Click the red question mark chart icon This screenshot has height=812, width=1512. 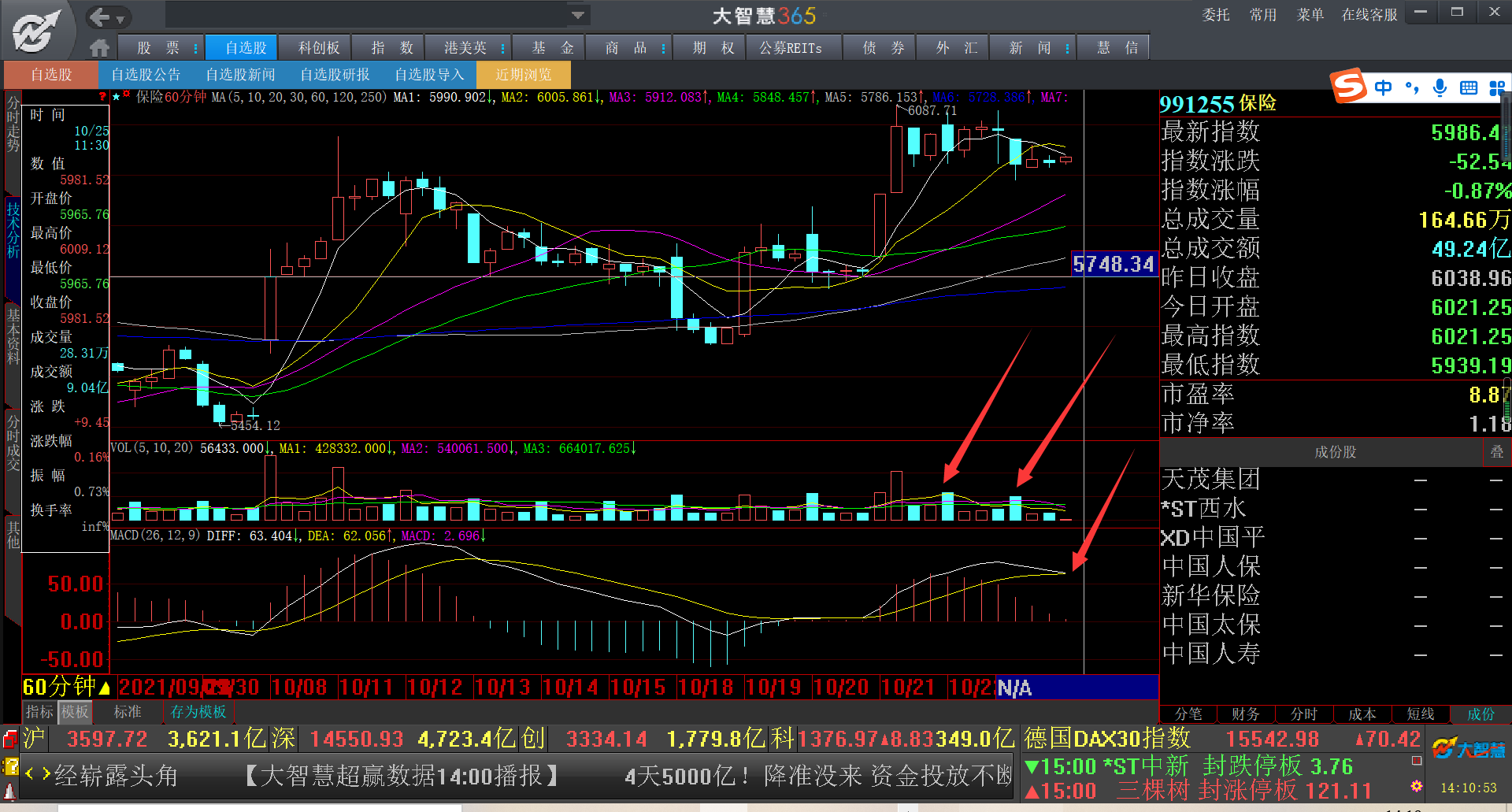[102, 97]
